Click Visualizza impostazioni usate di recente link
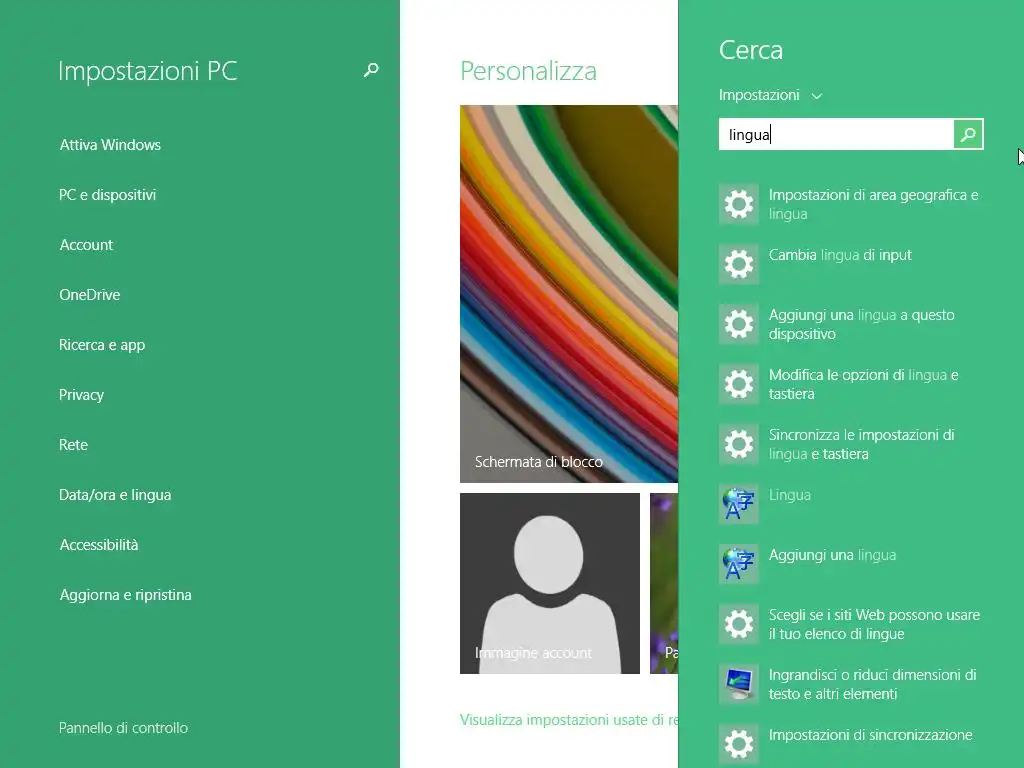This screenshot has width=1024, height=768. coord(569,720)
